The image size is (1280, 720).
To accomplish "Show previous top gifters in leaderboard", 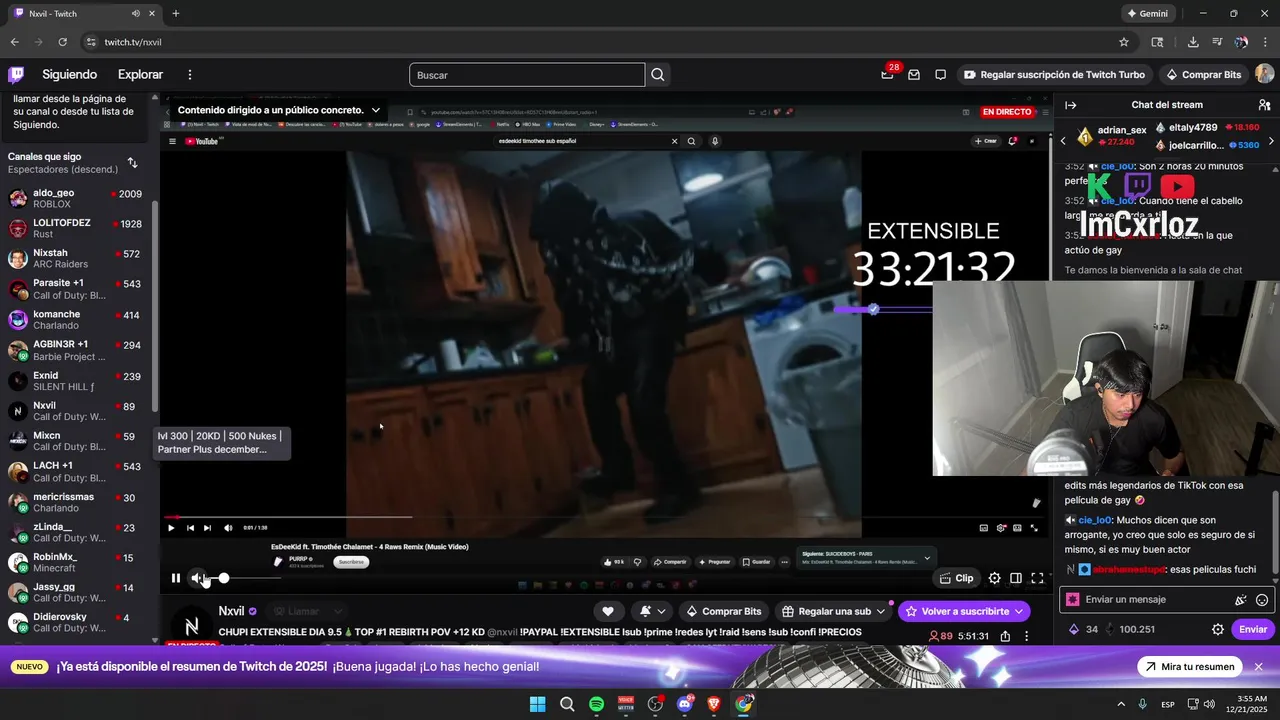I will coord(1064,140).
